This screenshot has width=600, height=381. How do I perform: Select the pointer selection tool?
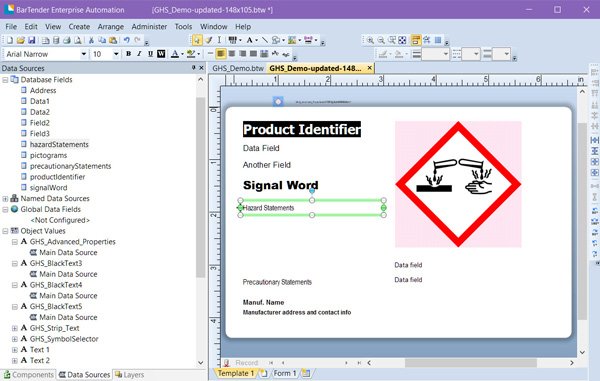(197, 40)
